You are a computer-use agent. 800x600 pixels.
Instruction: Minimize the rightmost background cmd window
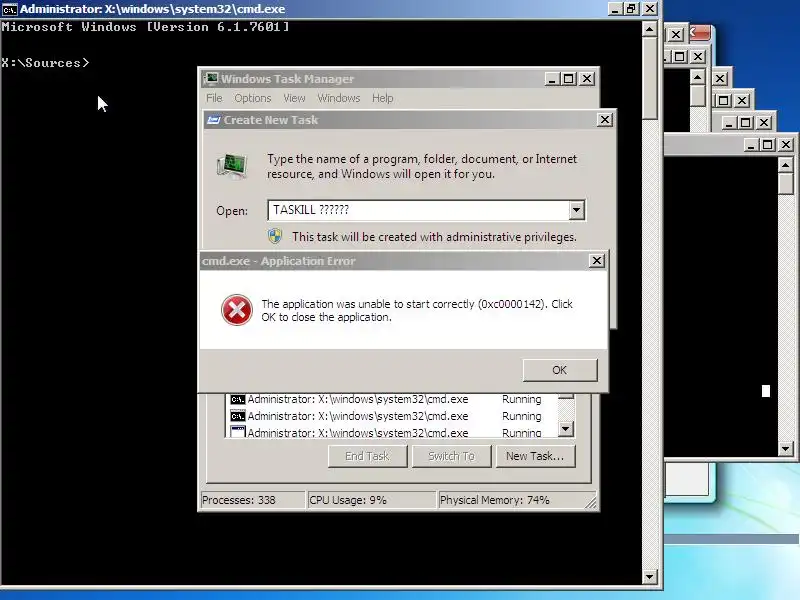point(750,145)
